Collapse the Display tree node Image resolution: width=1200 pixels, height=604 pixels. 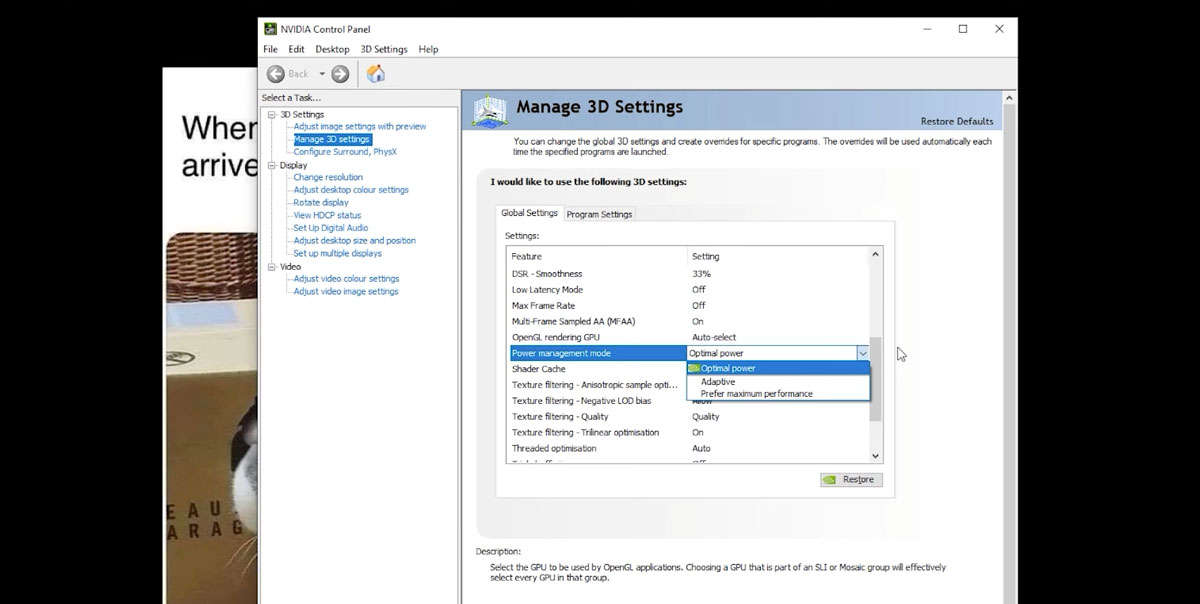(x=271, y=166)
